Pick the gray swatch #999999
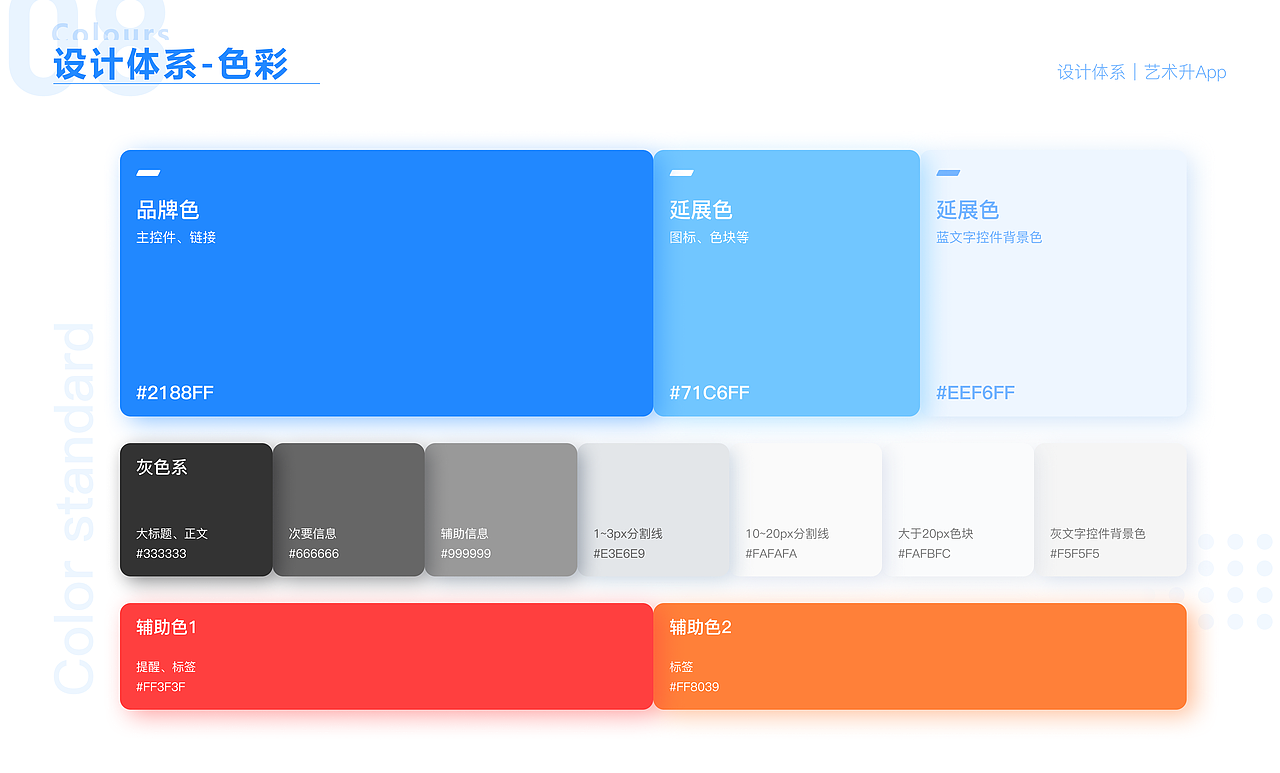Image resolution: width=1280 pixels, height=773 pixels. (x=501, y=509)
